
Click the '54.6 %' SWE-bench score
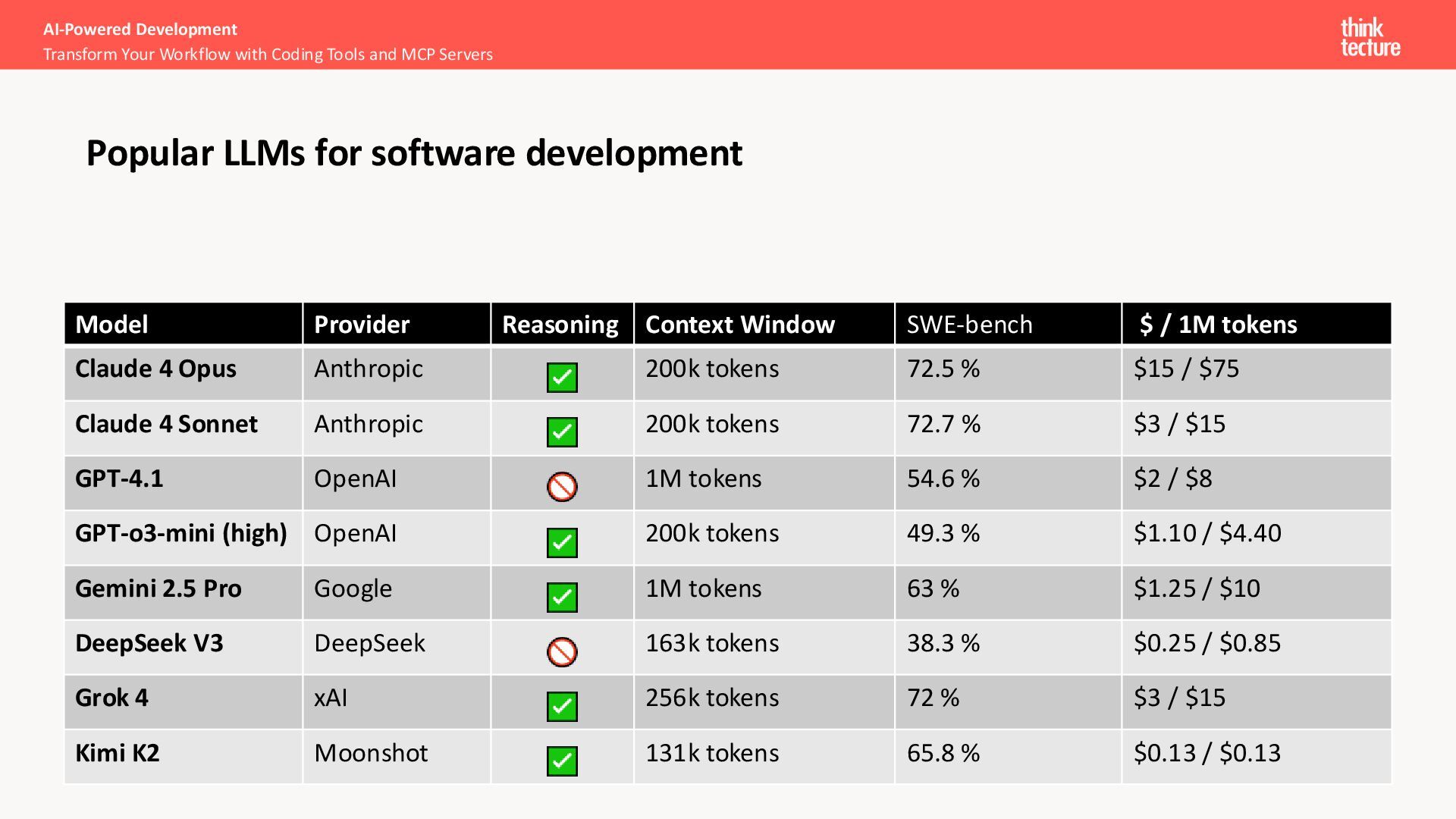coord(943,479)
